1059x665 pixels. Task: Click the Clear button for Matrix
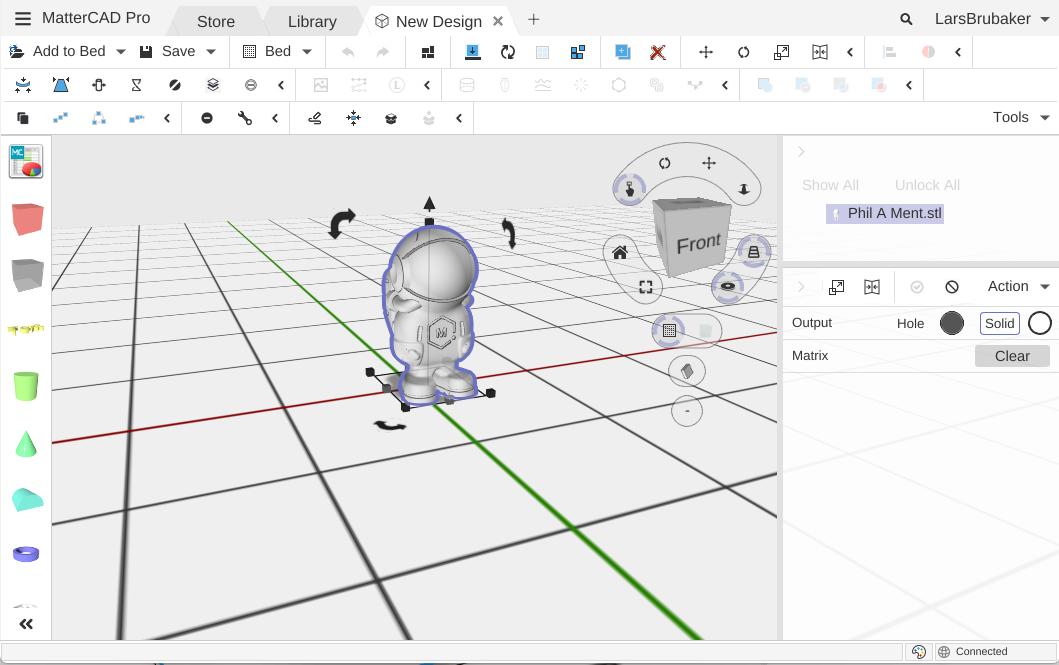[1011, 356]
